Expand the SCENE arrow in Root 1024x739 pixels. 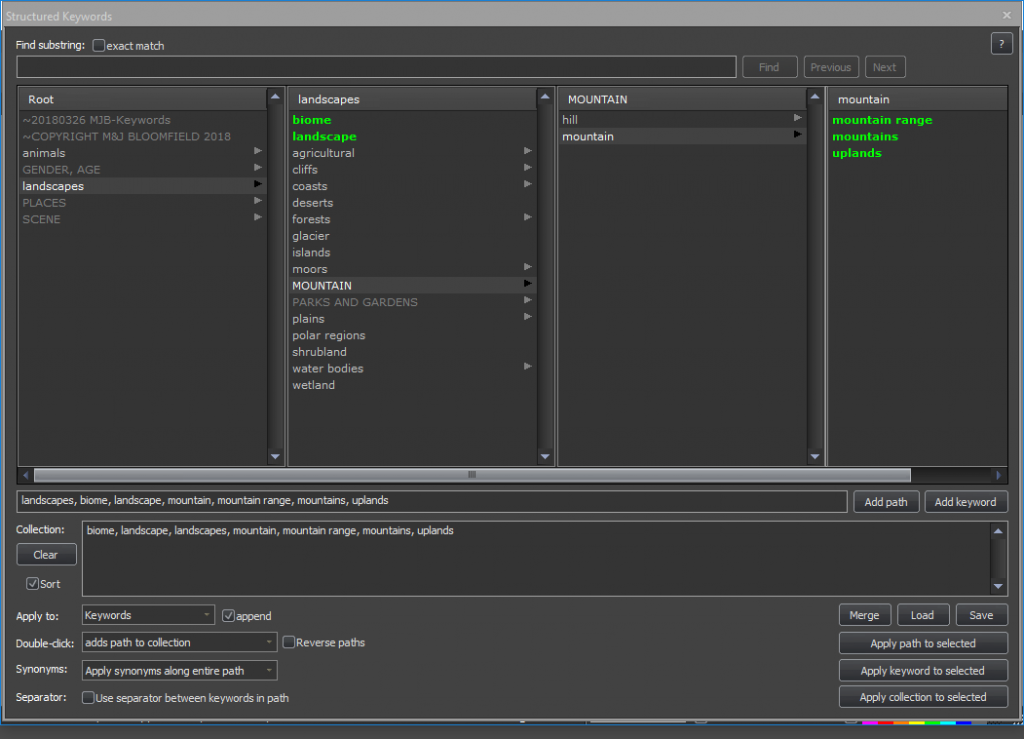tap(258, 217)
